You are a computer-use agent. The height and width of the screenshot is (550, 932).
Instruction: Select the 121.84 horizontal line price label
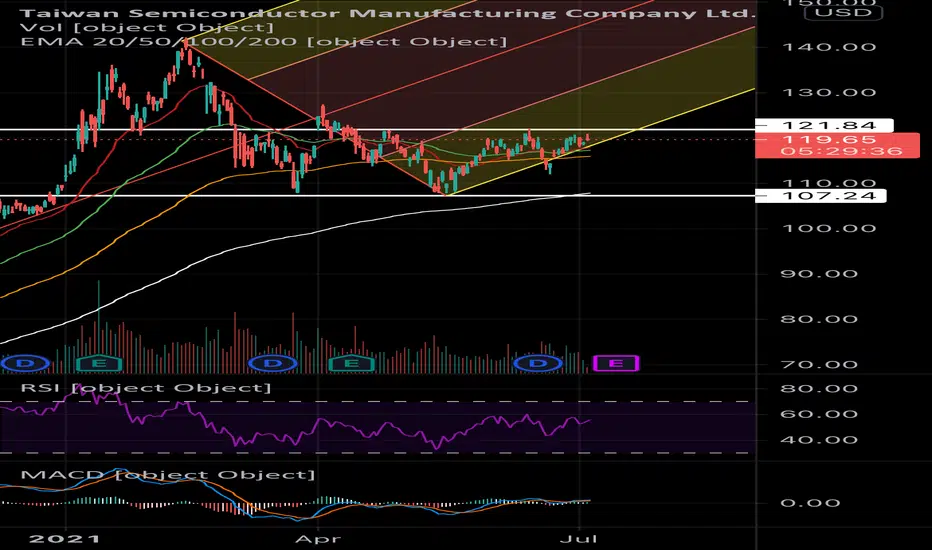pos(824,125)
